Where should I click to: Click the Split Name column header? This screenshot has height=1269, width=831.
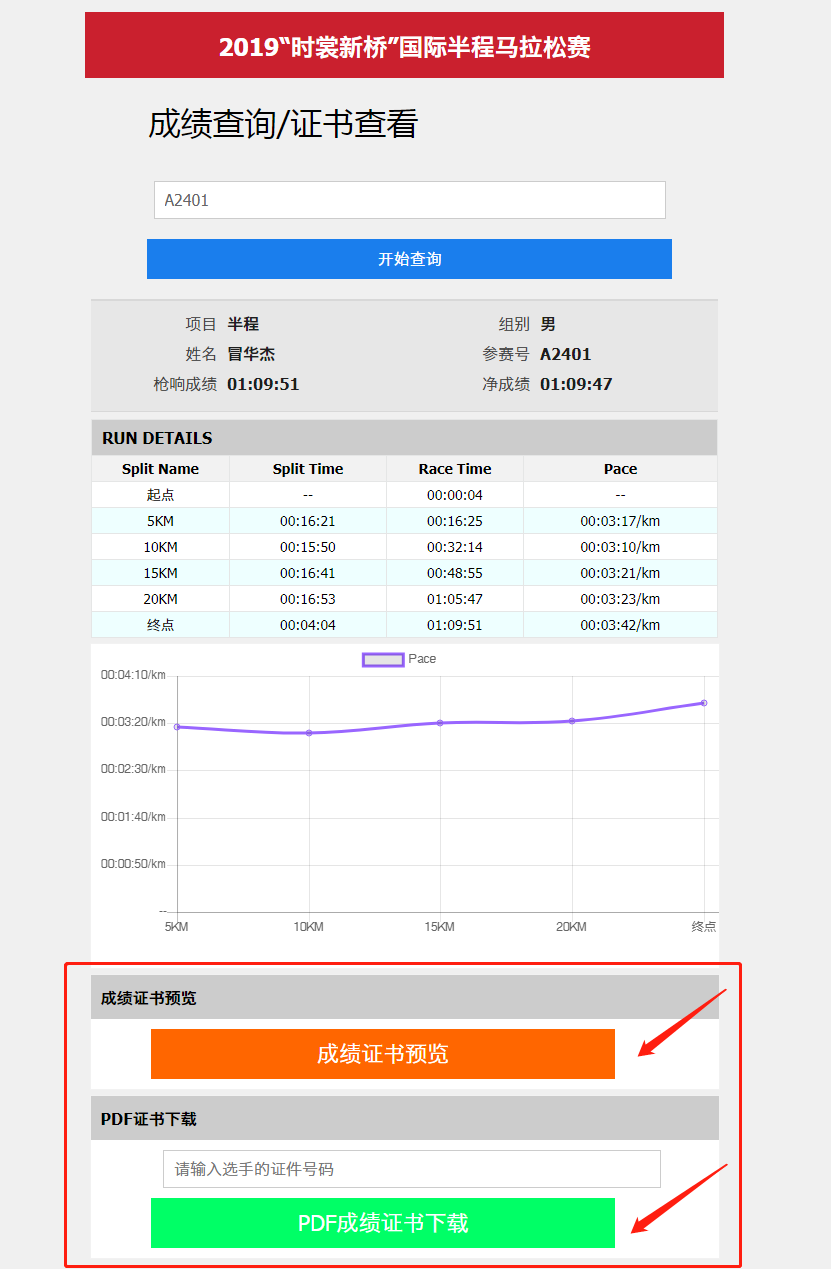pyautogui.click(x=160, y=469)
